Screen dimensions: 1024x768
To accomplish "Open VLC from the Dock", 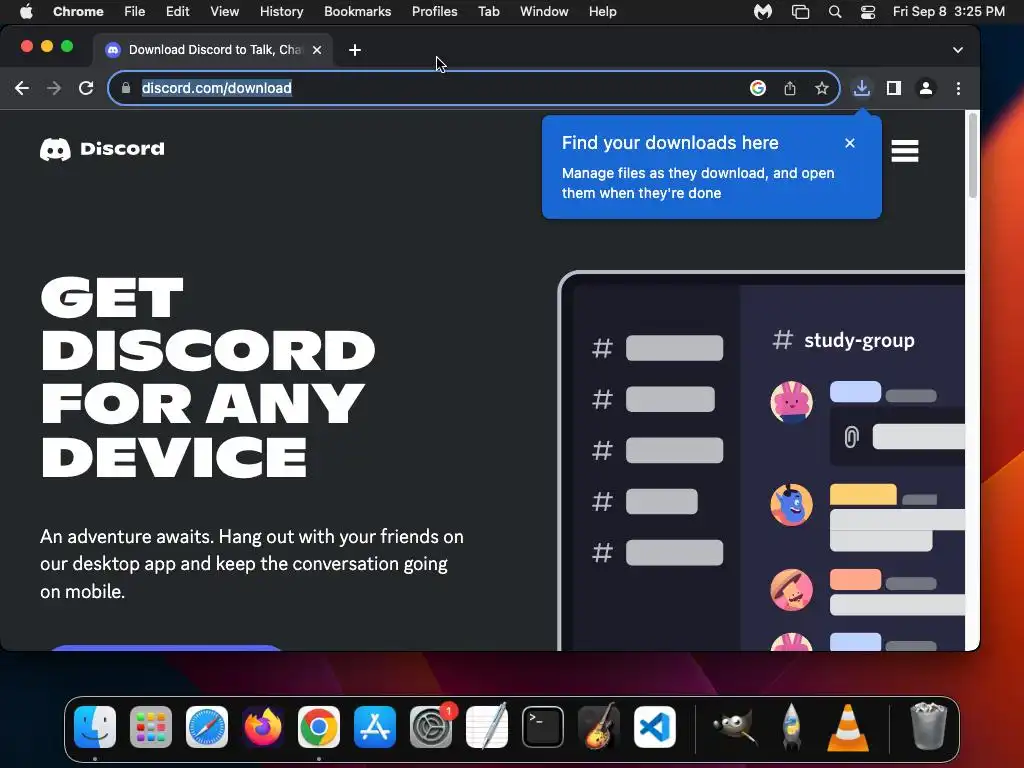I will point(847,728).
